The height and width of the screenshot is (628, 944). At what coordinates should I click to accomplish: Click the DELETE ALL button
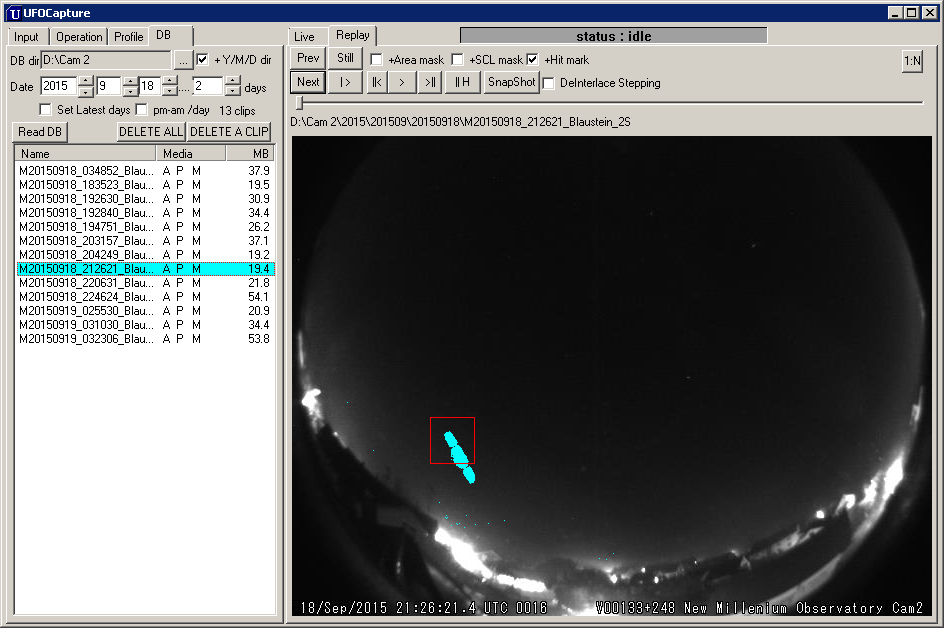point(151,132)
